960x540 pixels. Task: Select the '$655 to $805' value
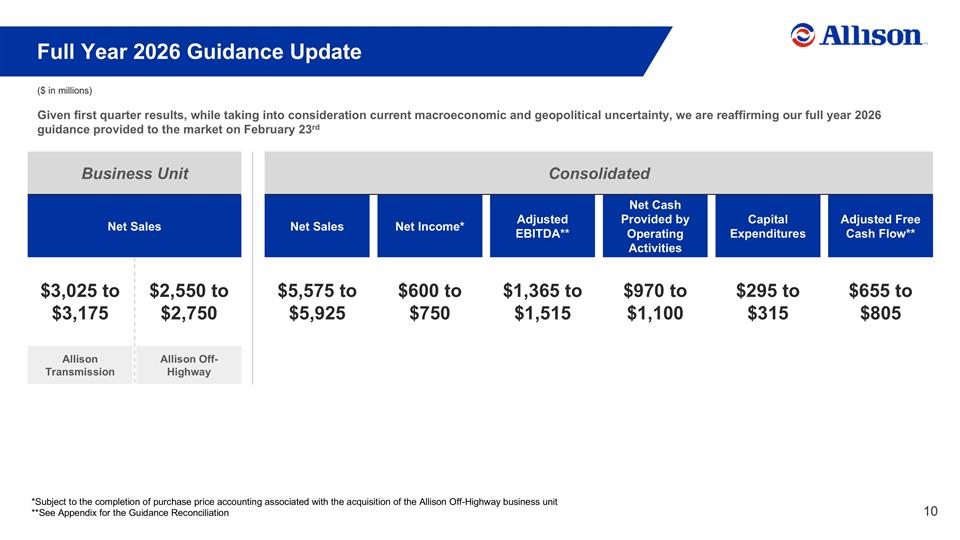880,302
